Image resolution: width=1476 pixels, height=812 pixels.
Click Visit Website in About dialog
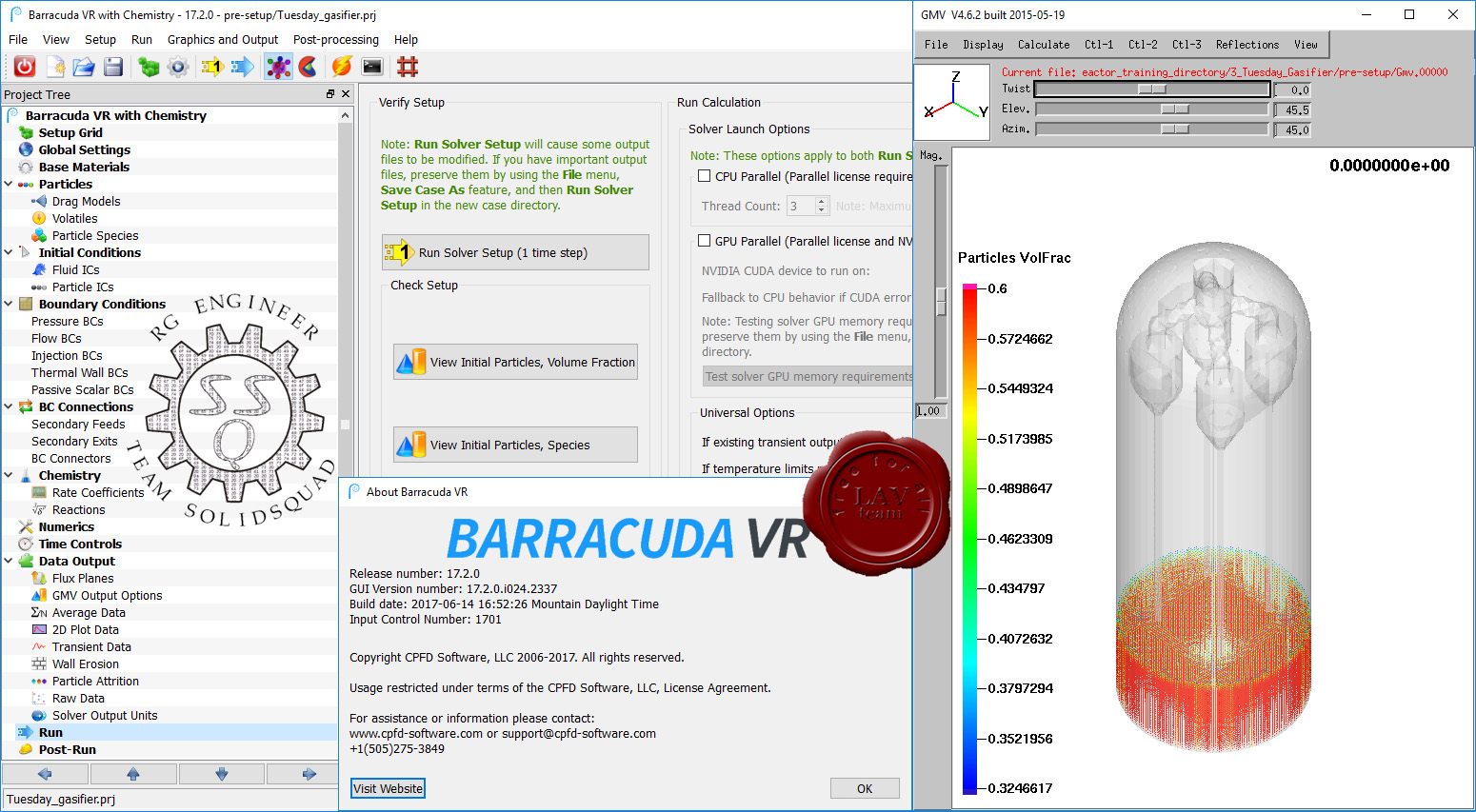click(388, 788)
